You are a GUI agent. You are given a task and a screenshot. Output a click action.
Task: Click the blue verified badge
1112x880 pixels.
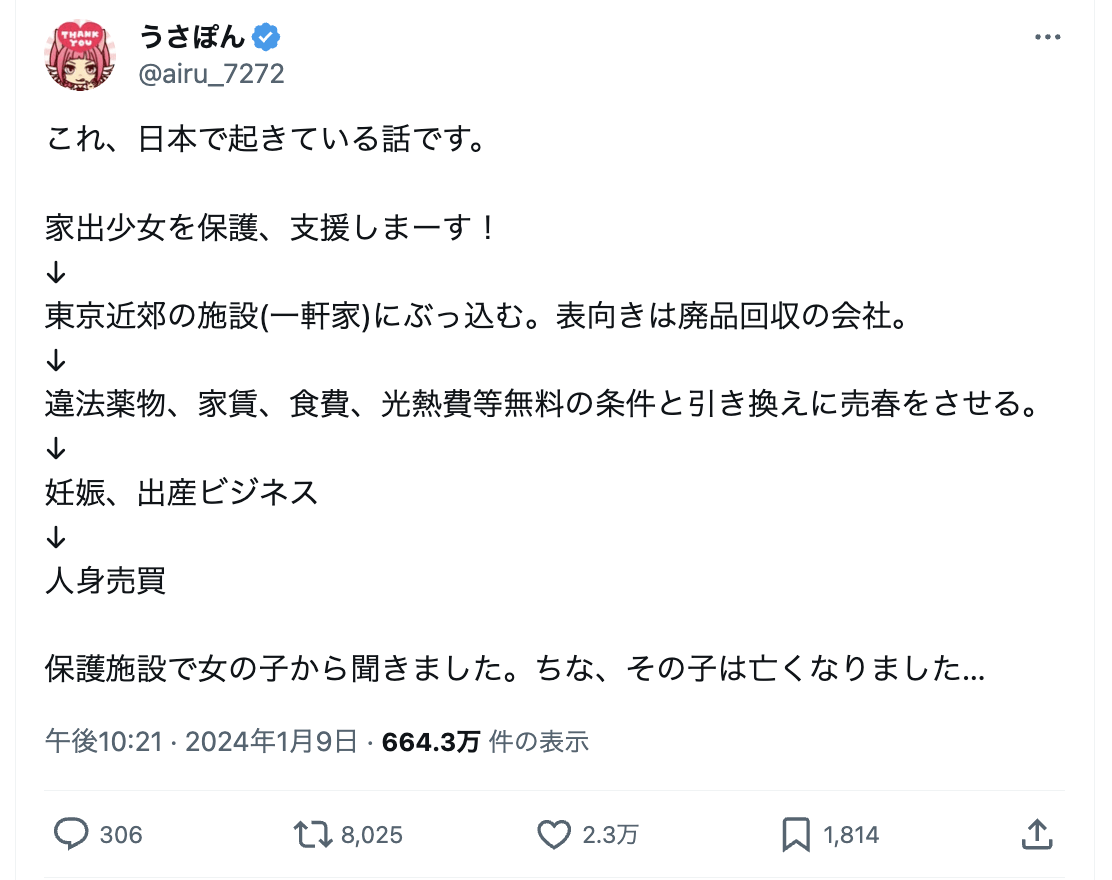pos(266,38)
